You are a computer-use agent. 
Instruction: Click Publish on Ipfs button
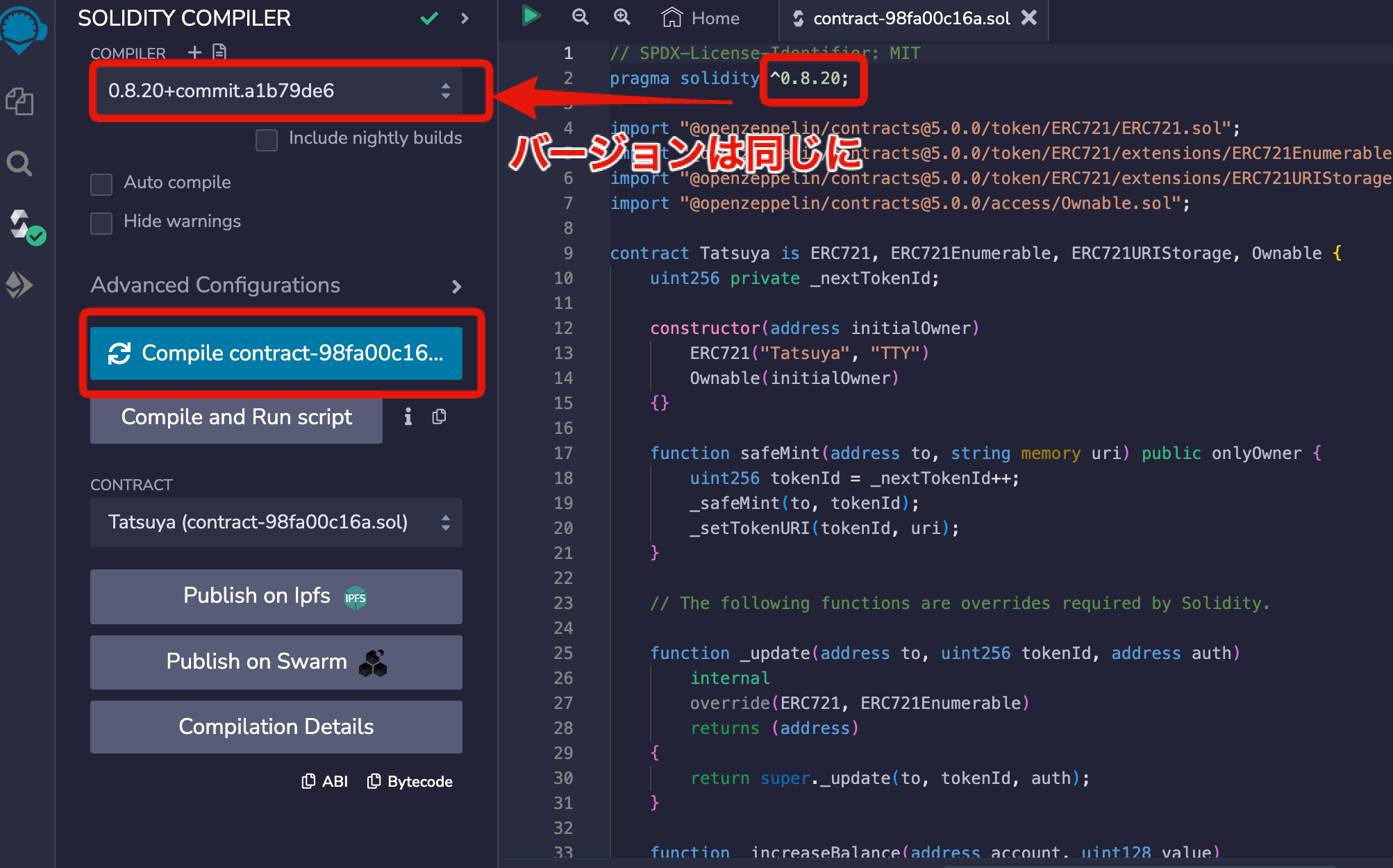276,596
